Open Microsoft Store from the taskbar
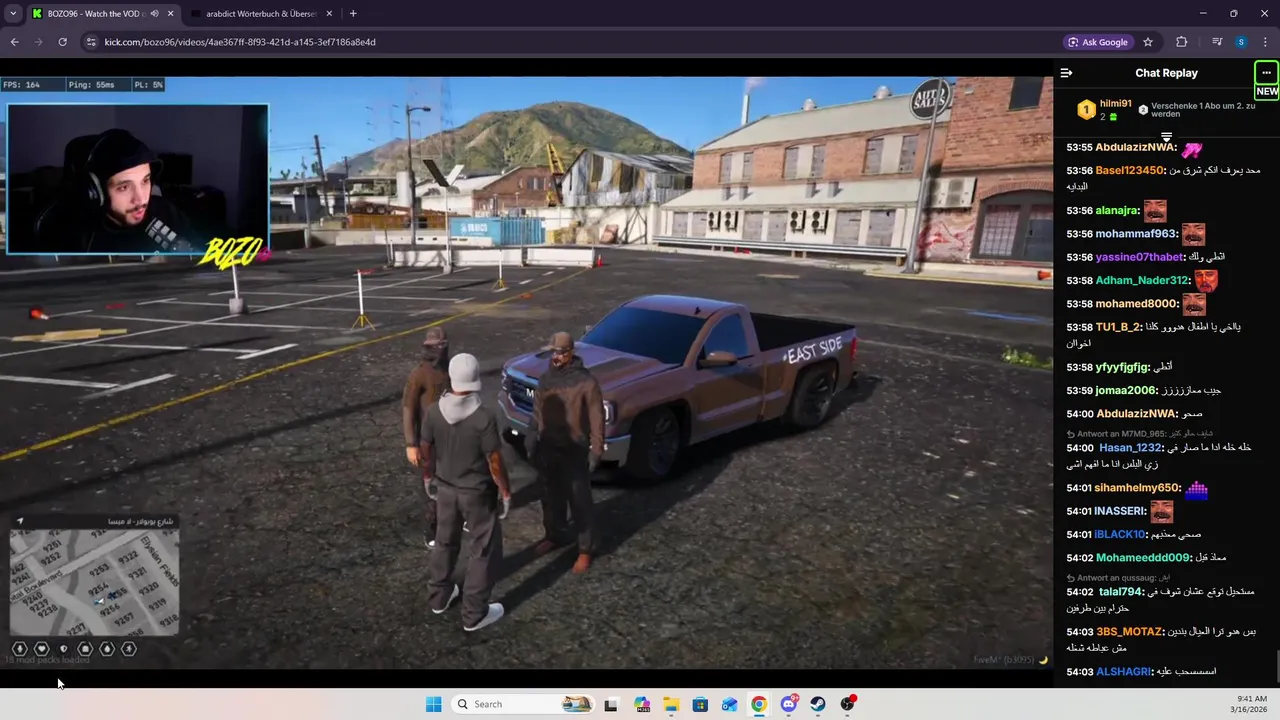This screenshot has height=720, width=1280. 700,704
